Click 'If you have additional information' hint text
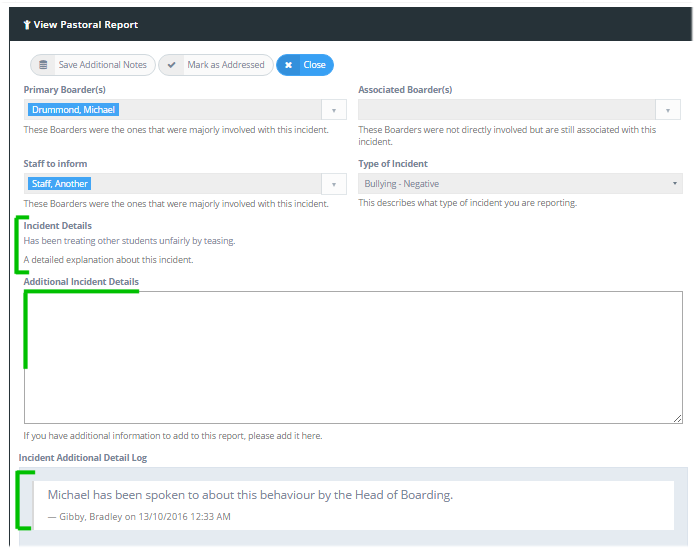 [x=173, y=436]
